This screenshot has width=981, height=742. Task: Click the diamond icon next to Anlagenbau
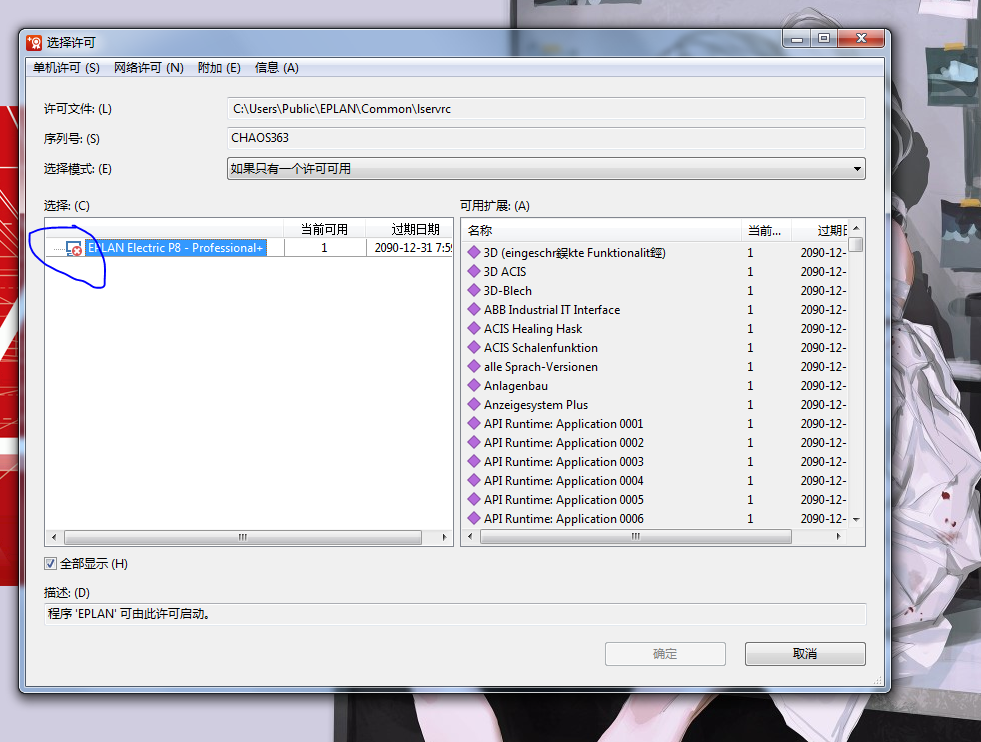click(474, 385)
